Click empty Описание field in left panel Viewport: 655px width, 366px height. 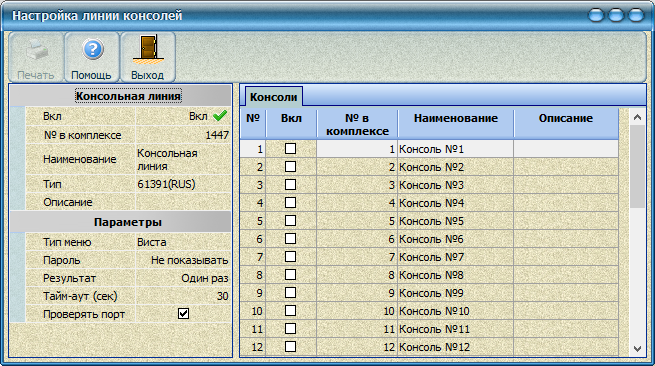tap(183, 202)
